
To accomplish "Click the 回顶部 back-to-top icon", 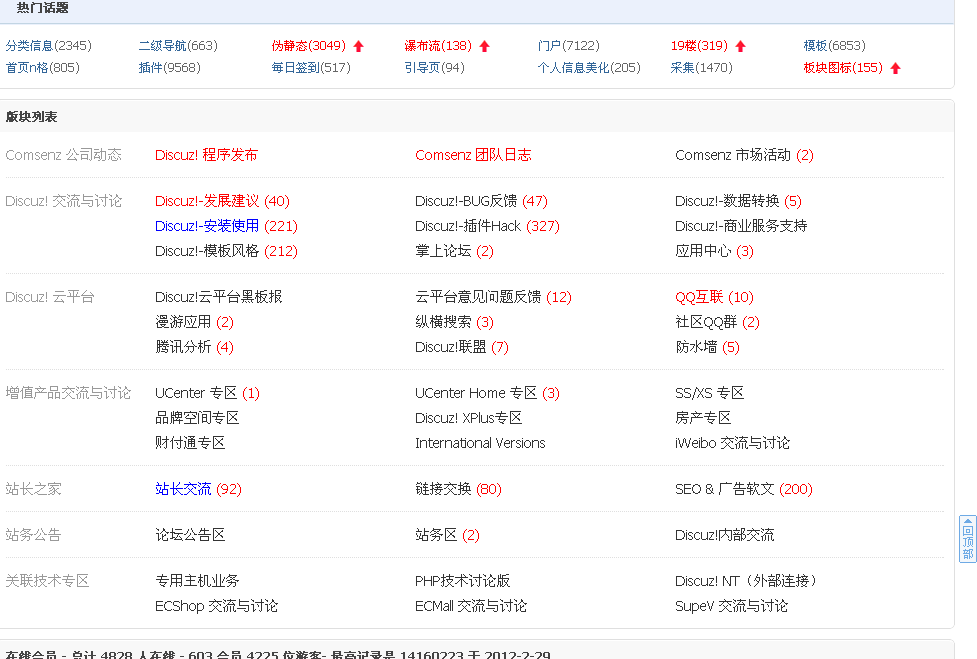I will click(968, 539).
